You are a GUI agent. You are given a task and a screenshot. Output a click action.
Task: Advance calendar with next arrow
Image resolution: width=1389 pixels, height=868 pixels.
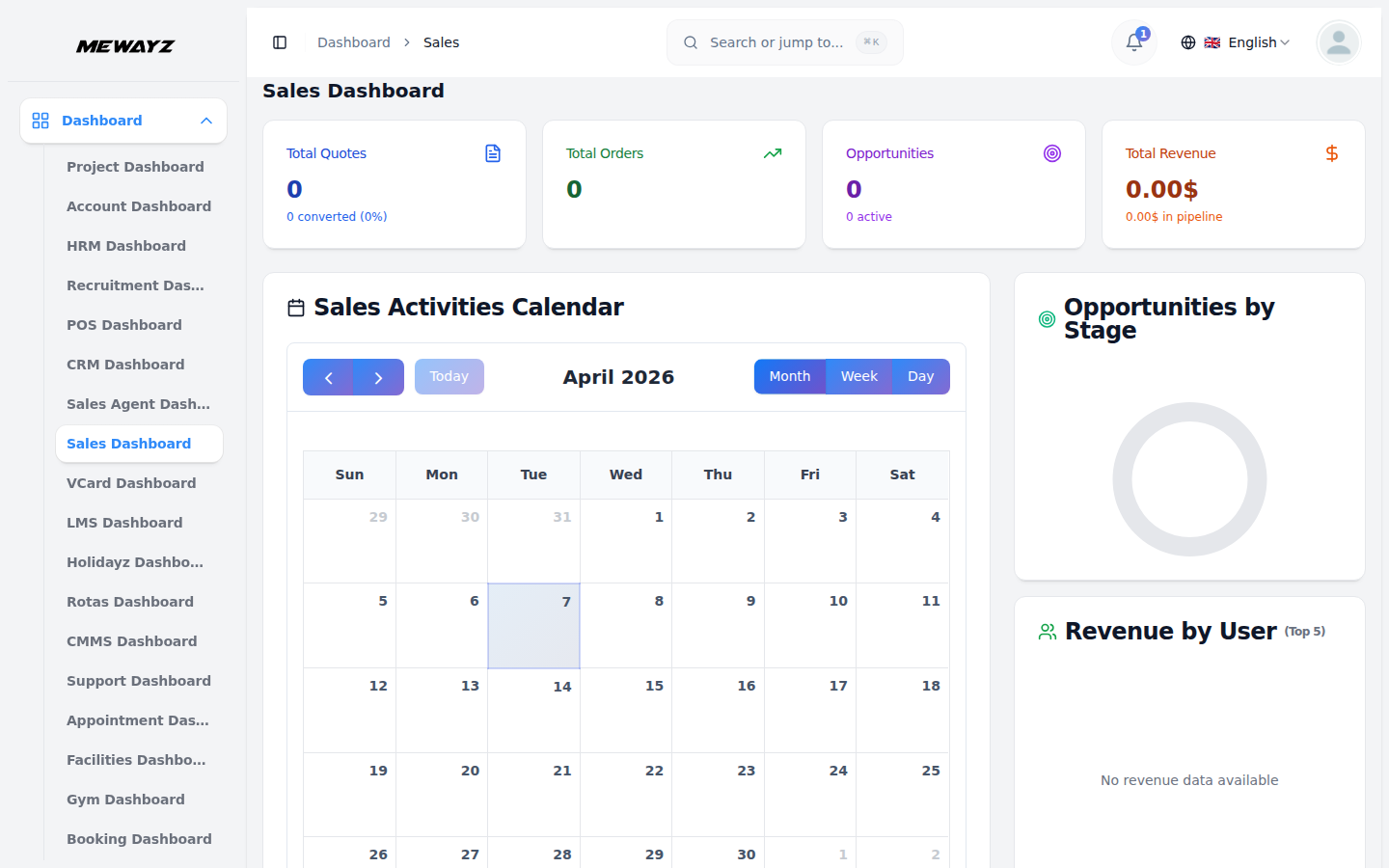(x=377, y=376)
